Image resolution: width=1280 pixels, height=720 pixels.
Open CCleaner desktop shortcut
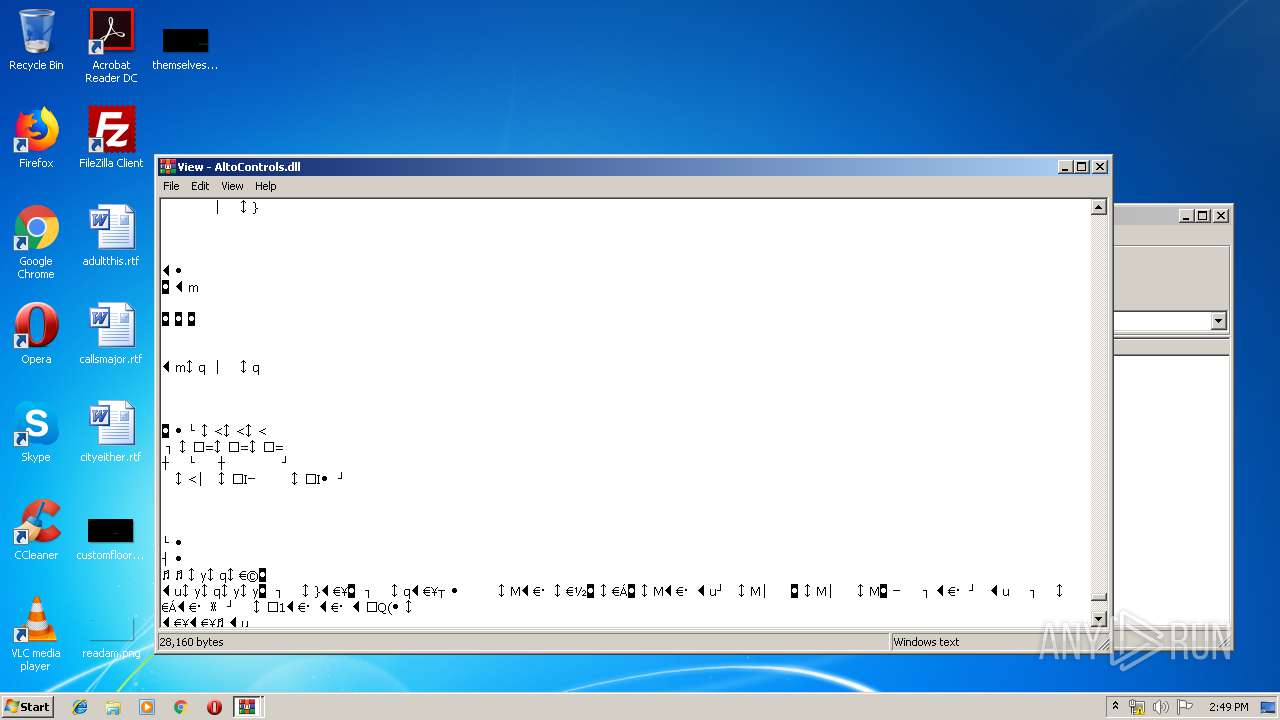click(x=36, y=530)
